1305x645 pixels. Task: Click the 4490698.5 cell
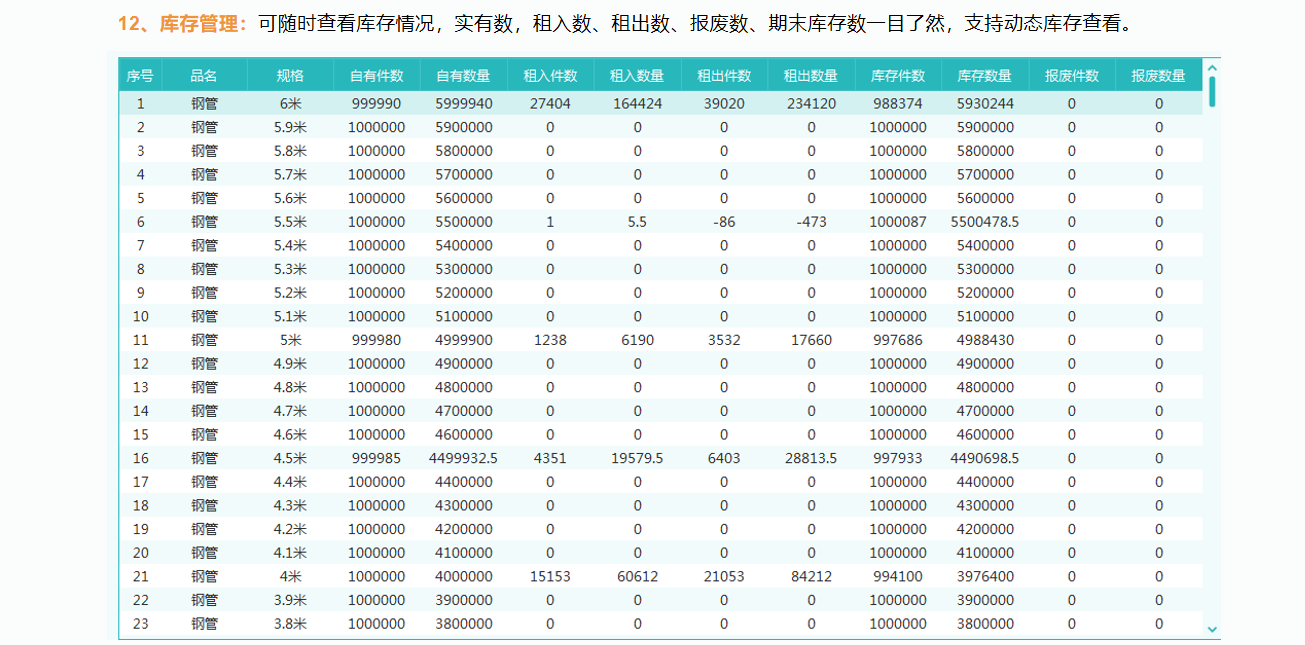pyautogui.click(x=985, y=458)
